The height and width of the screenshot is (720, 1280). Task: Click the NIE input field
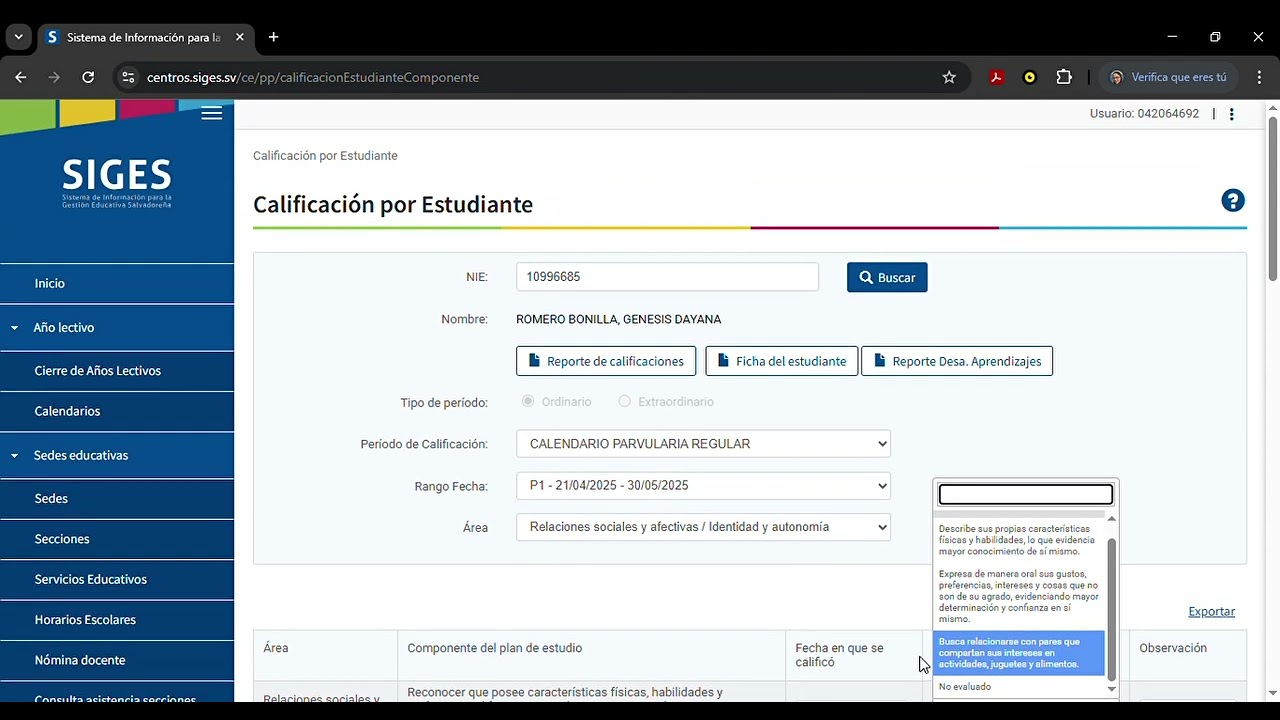click(667, 277)
